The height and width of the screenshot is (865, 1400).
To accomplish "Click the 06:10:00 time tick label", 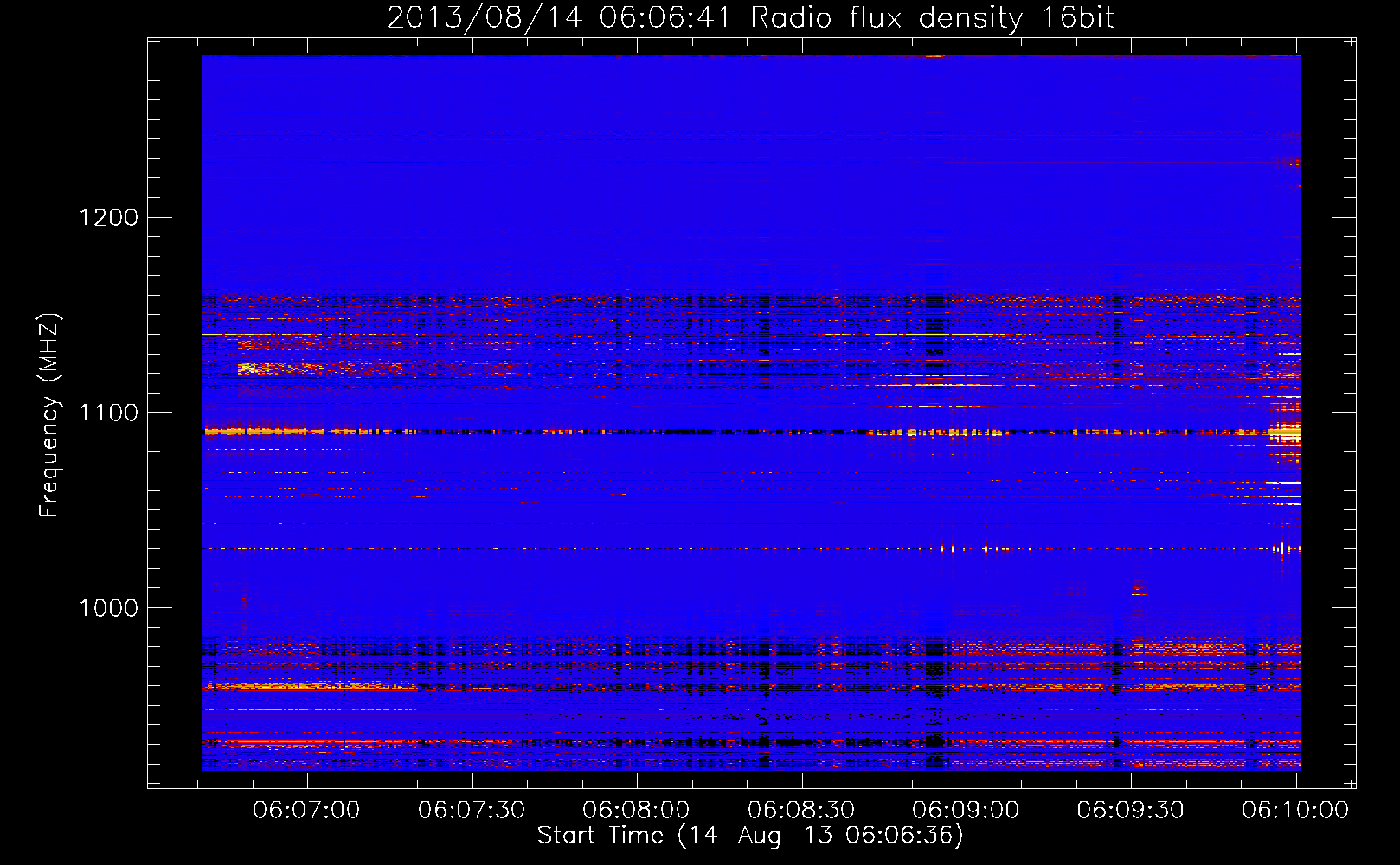I will [x=1295, y=810].
